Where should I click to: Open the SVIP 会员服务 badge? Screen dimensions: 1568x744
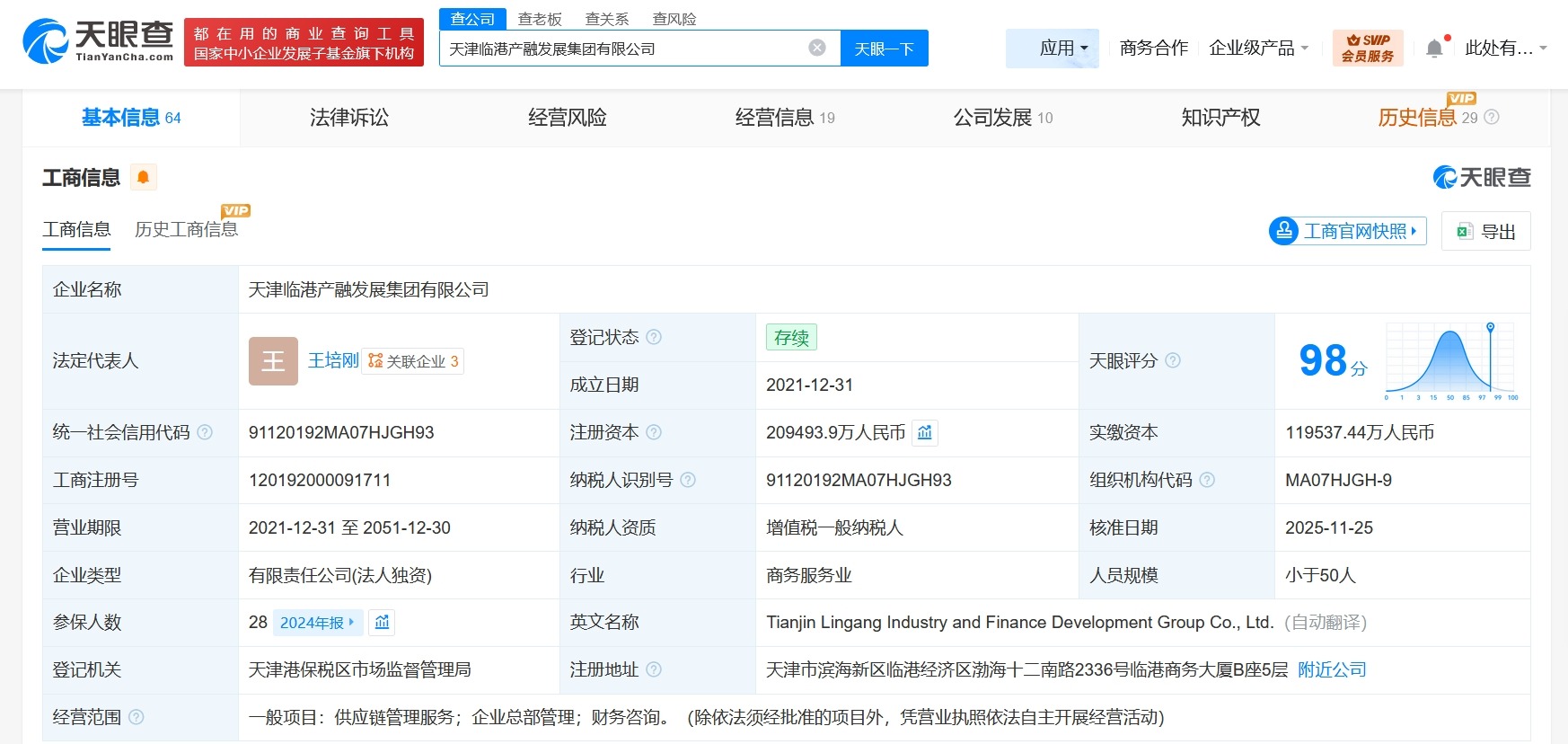1368,48
